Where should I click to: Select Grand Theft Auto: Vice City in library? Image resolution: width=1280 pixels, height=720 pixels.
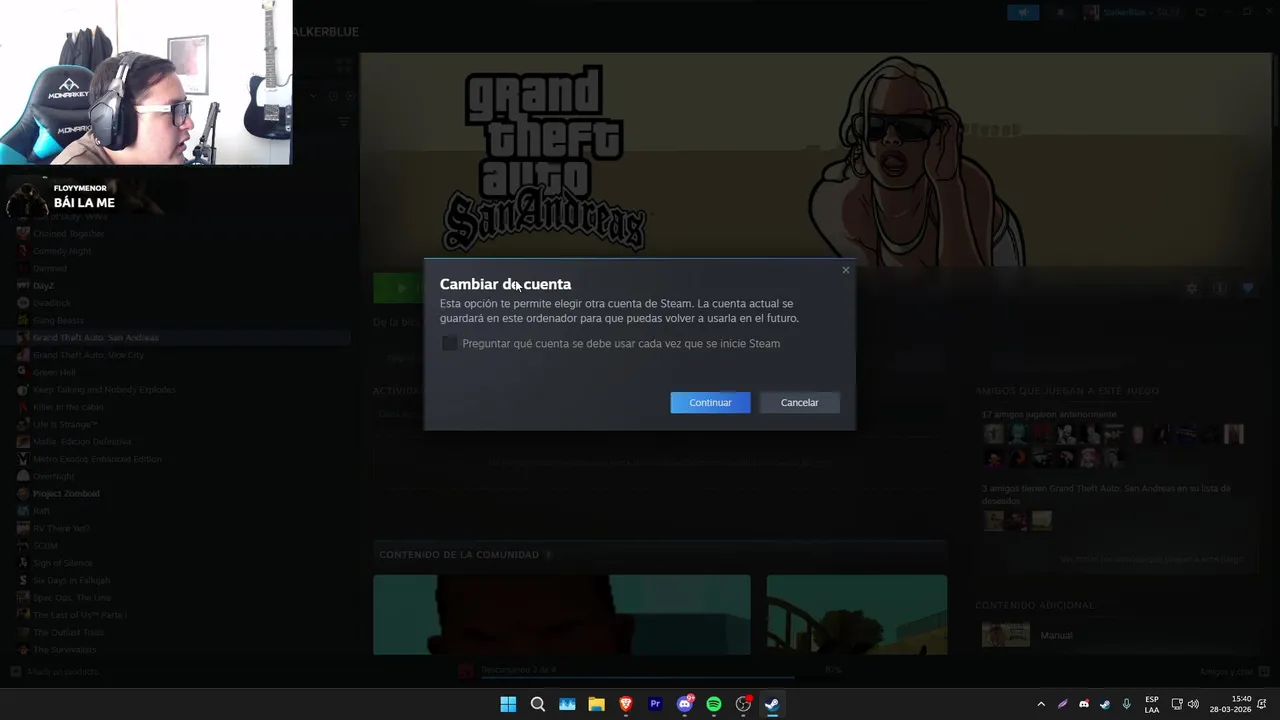pyautogui.click(x=88, y=355)
